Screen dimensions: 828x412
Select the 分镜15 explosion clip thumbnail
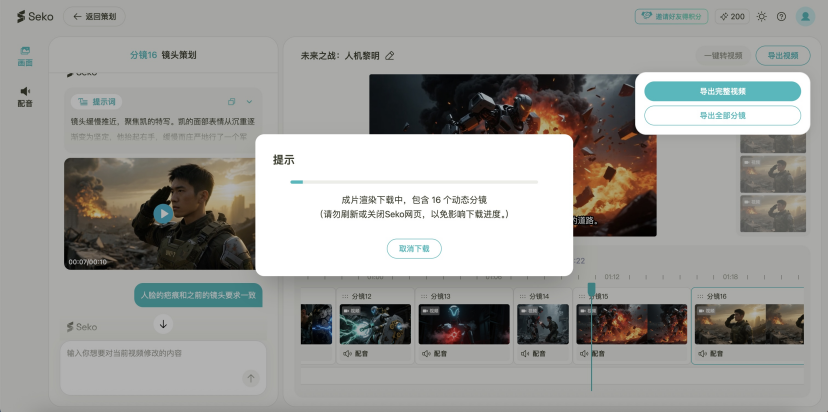coord(632,324)
